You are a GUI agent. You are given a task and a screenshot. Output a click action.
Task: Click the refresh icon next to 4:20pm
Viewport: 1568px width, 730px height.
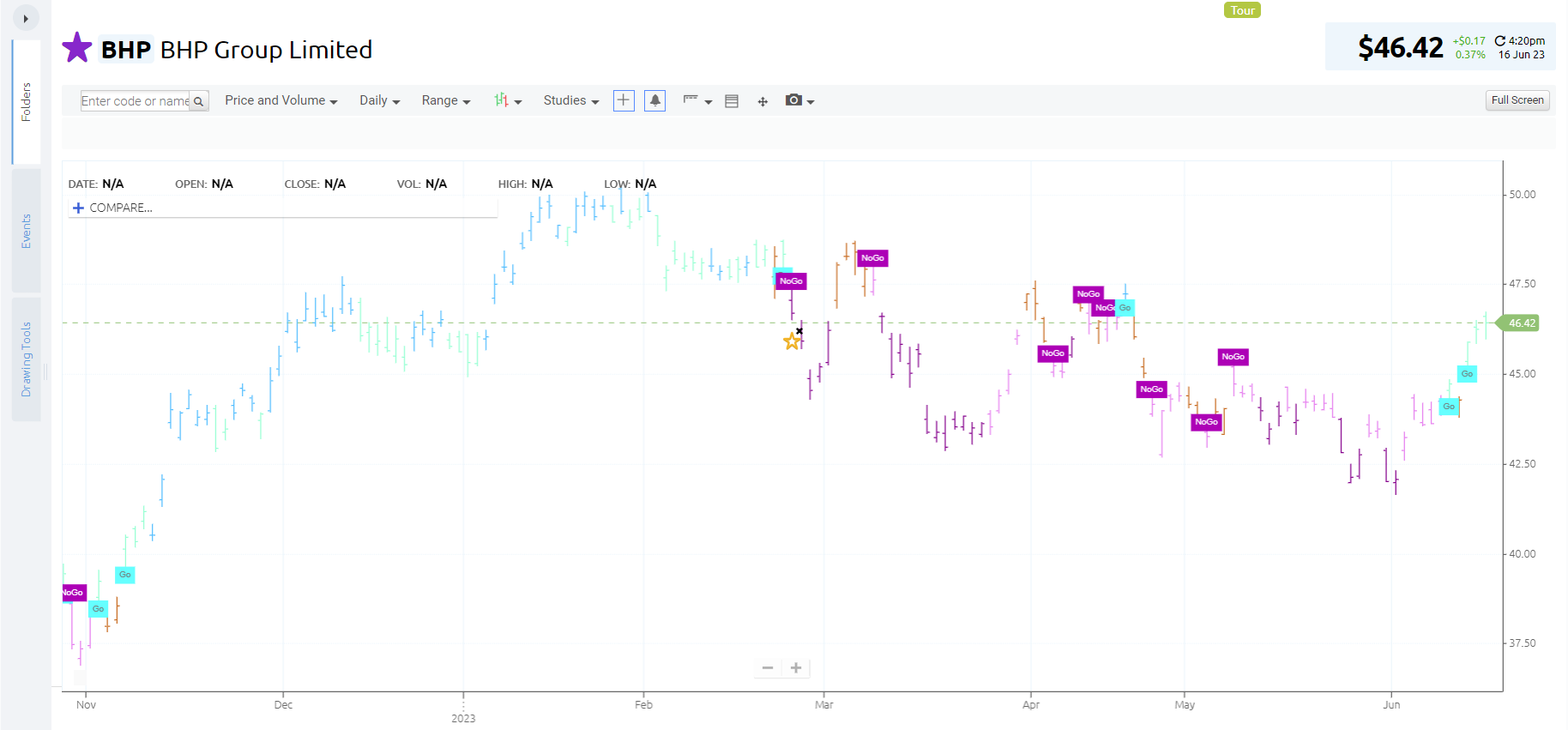click(x=1499, y=40)
